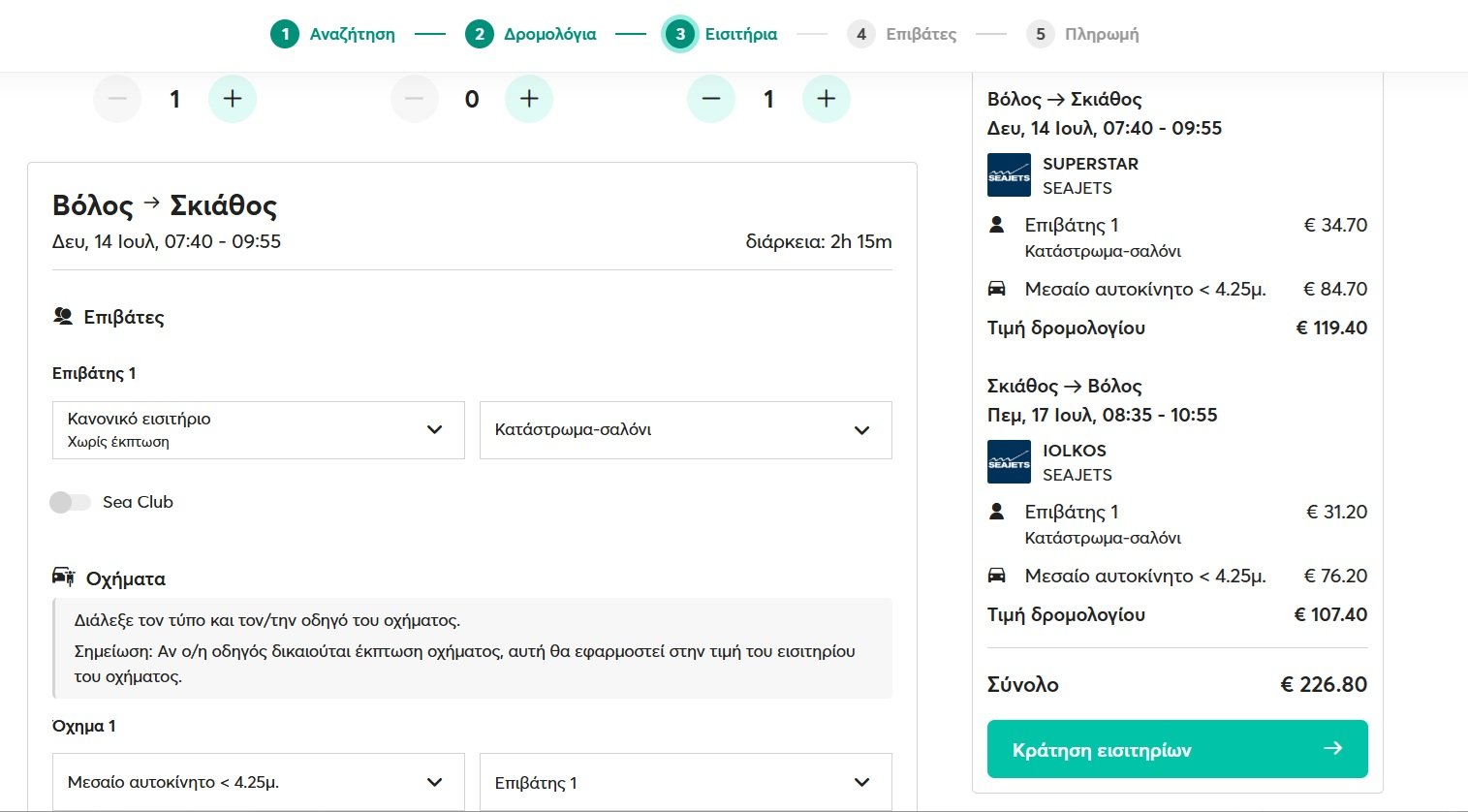
Task: Open the vehicle driver Επιβάτης 1 dropdown
Action: 685,782
